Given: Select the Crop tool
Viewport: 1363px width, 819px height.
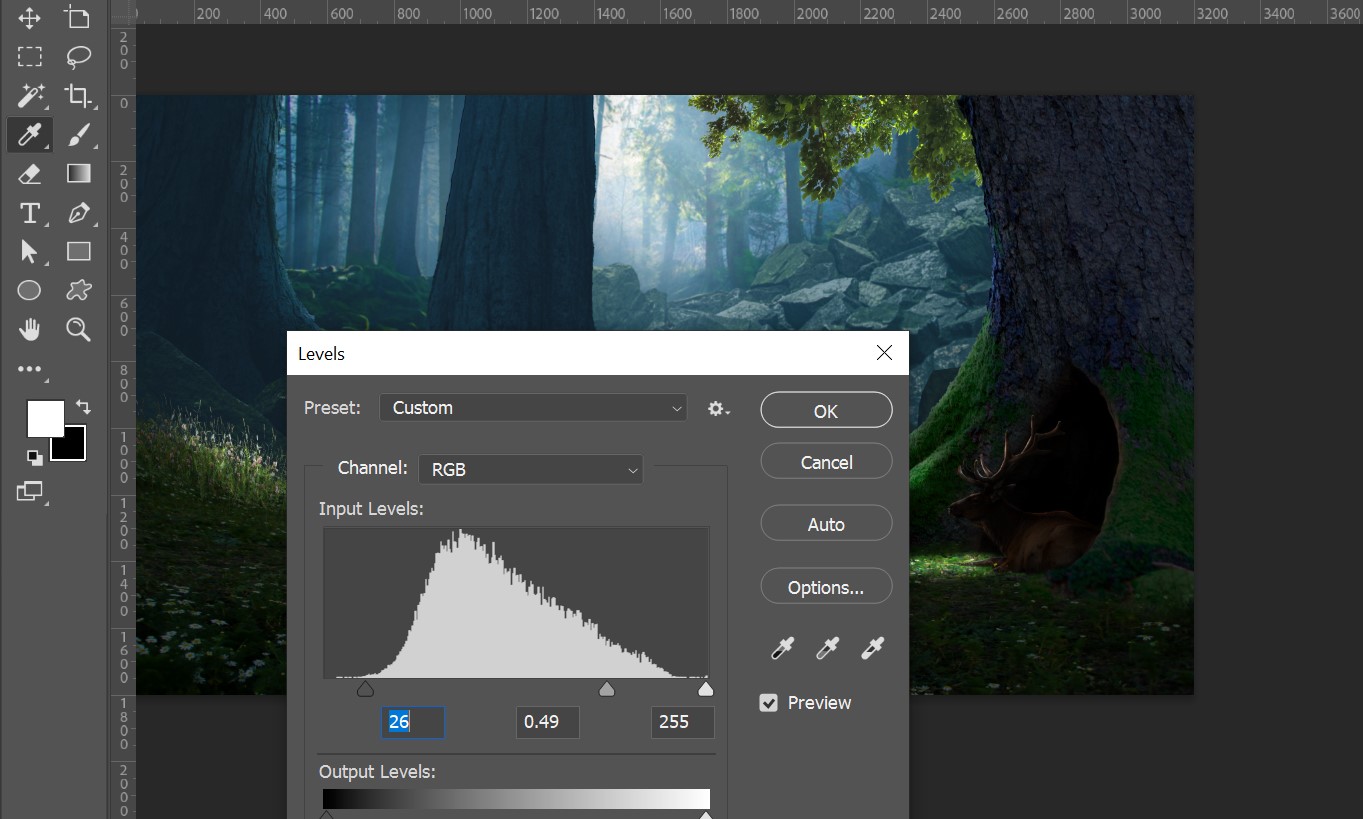Looking at the screenshot, I should [x=78, y=95].
